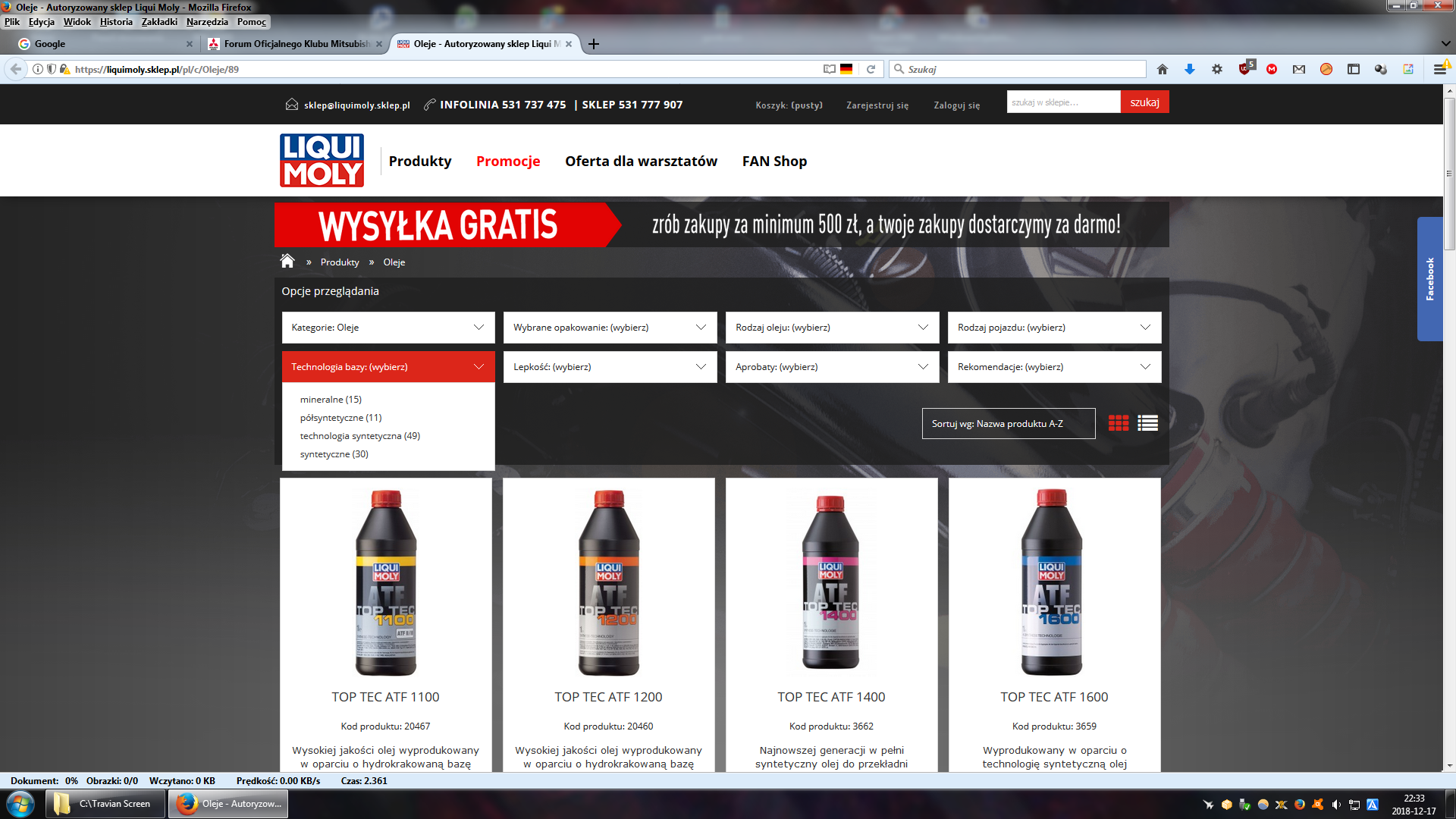
Task: Click Produkty in the breadcrumb
Action: tap(340, 262)
